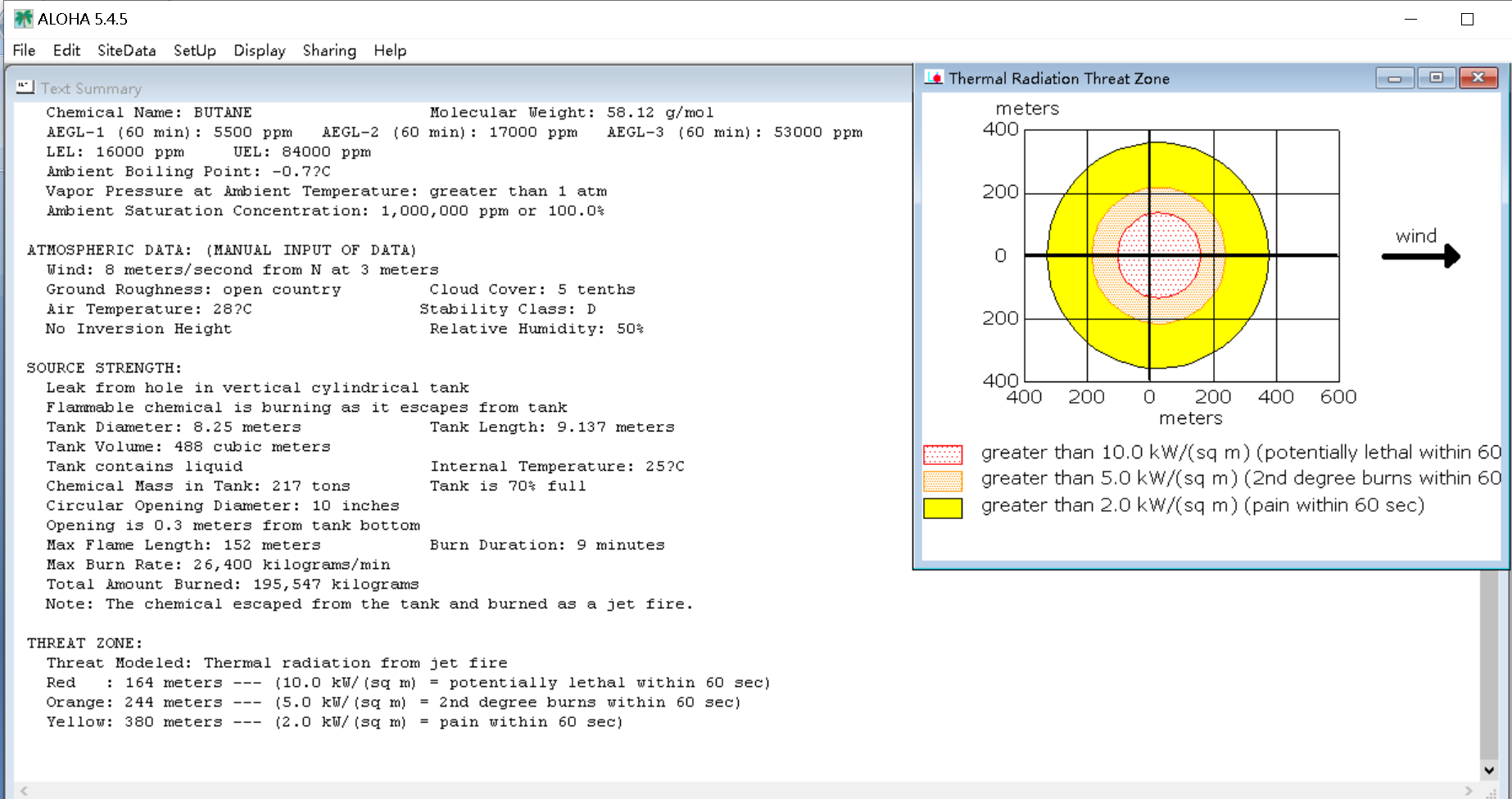Click the Thermal Radiation Threat Zone title text
This screenshot has height=799, width=1512.
coord(1059,79)
